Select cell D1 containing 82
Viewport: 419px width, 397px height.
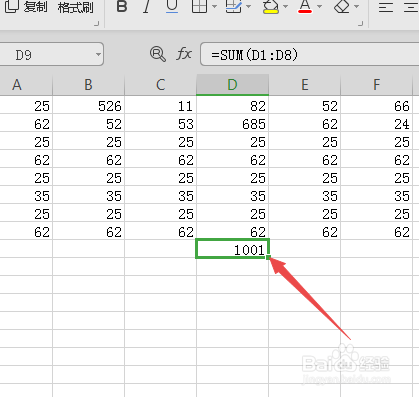tap(232, 105)
